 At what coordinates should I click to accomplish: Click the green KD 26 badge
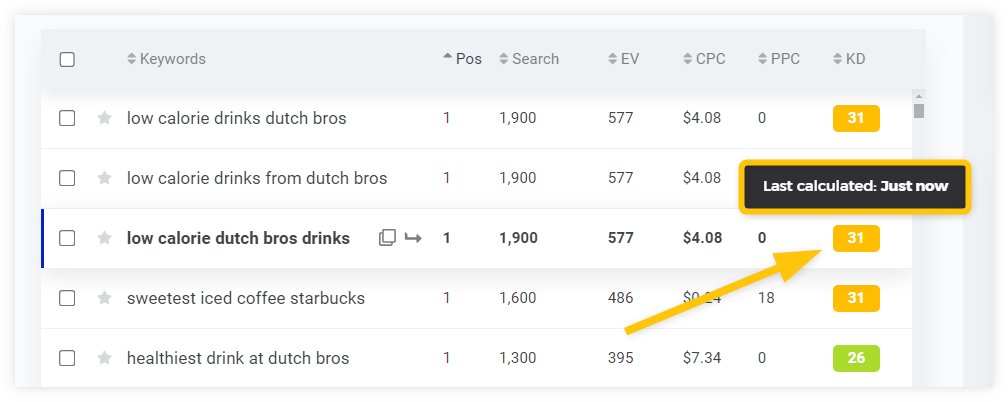(x=856, y=358)
